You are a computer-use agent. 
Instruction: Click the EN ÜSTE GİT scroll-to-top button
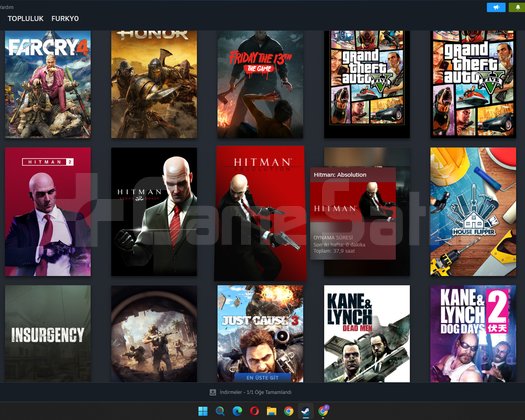pos(262,377)
